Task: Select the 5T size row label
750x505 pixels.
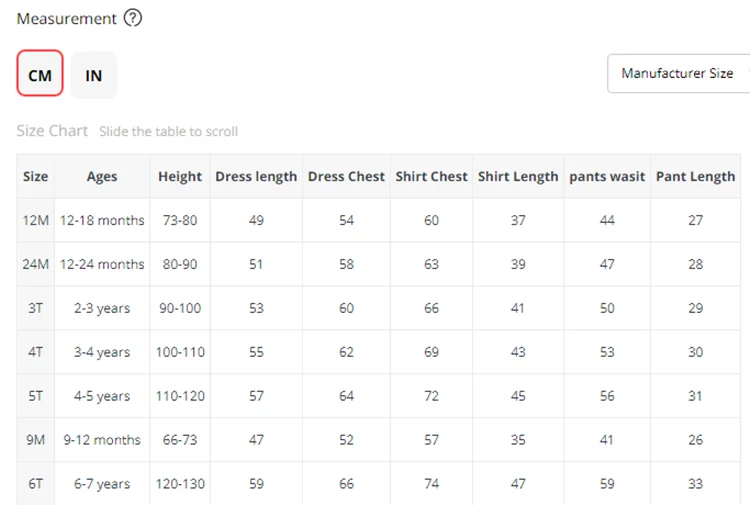Action: click(x=35, y=396)
